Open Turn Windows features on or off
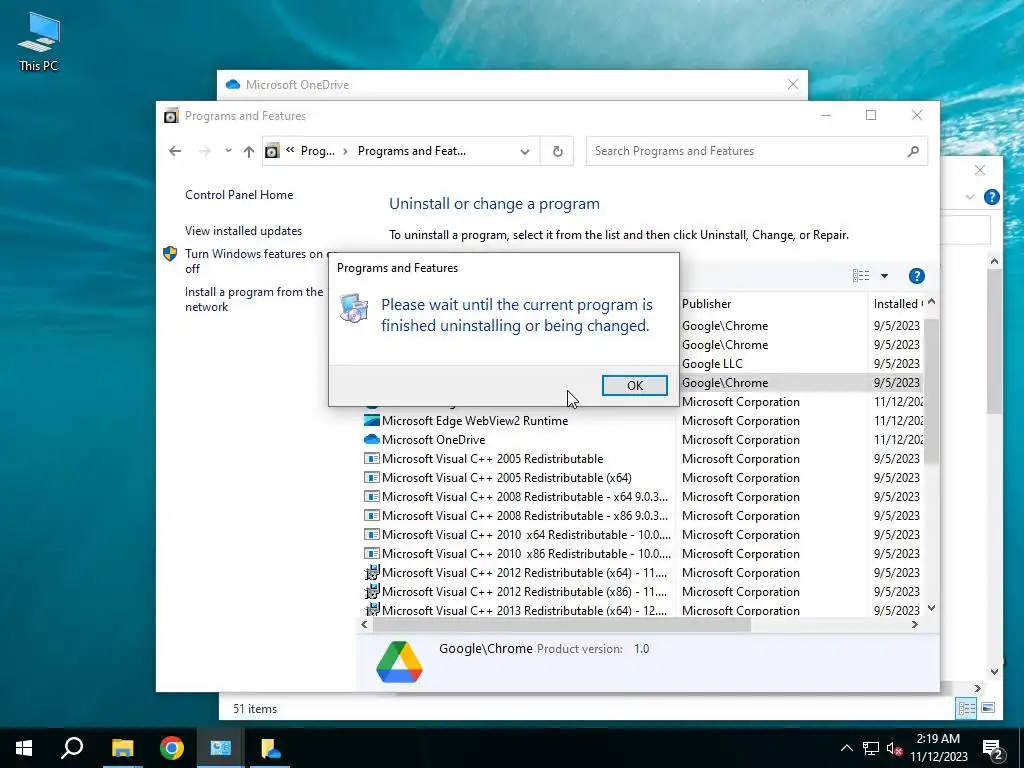Viewport: 1024px width, 768px height. (x=255, y=261)
